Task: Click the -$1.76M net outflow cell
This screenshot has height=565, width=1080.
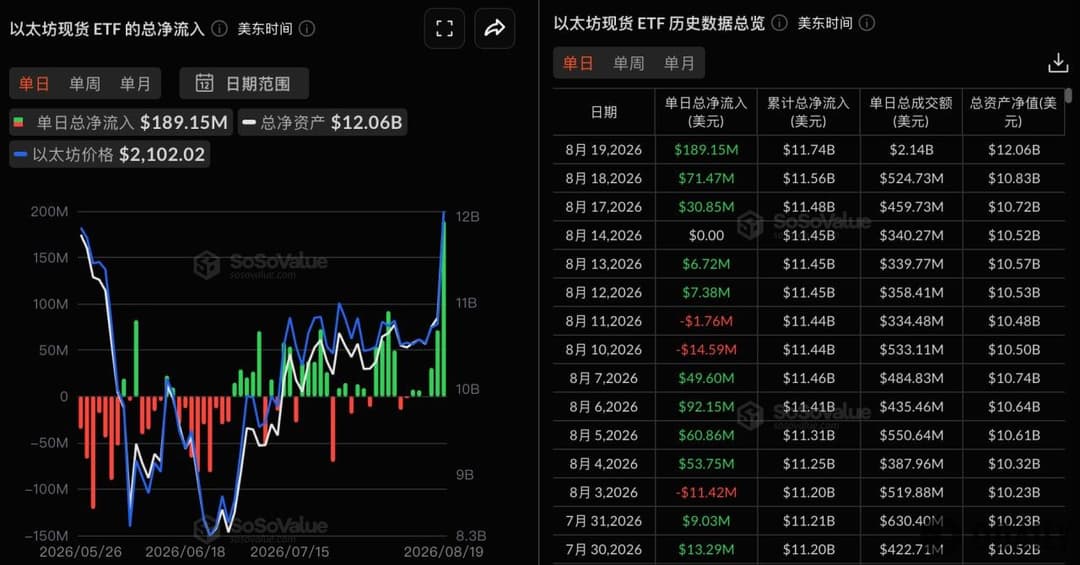Action: point(706,321)
